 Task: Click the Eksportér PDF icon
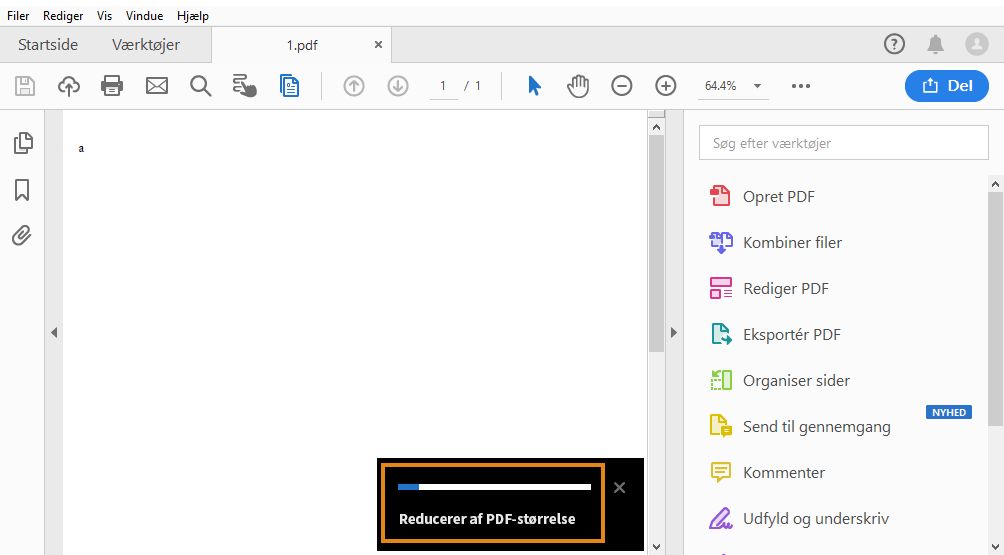coord(721,334)
